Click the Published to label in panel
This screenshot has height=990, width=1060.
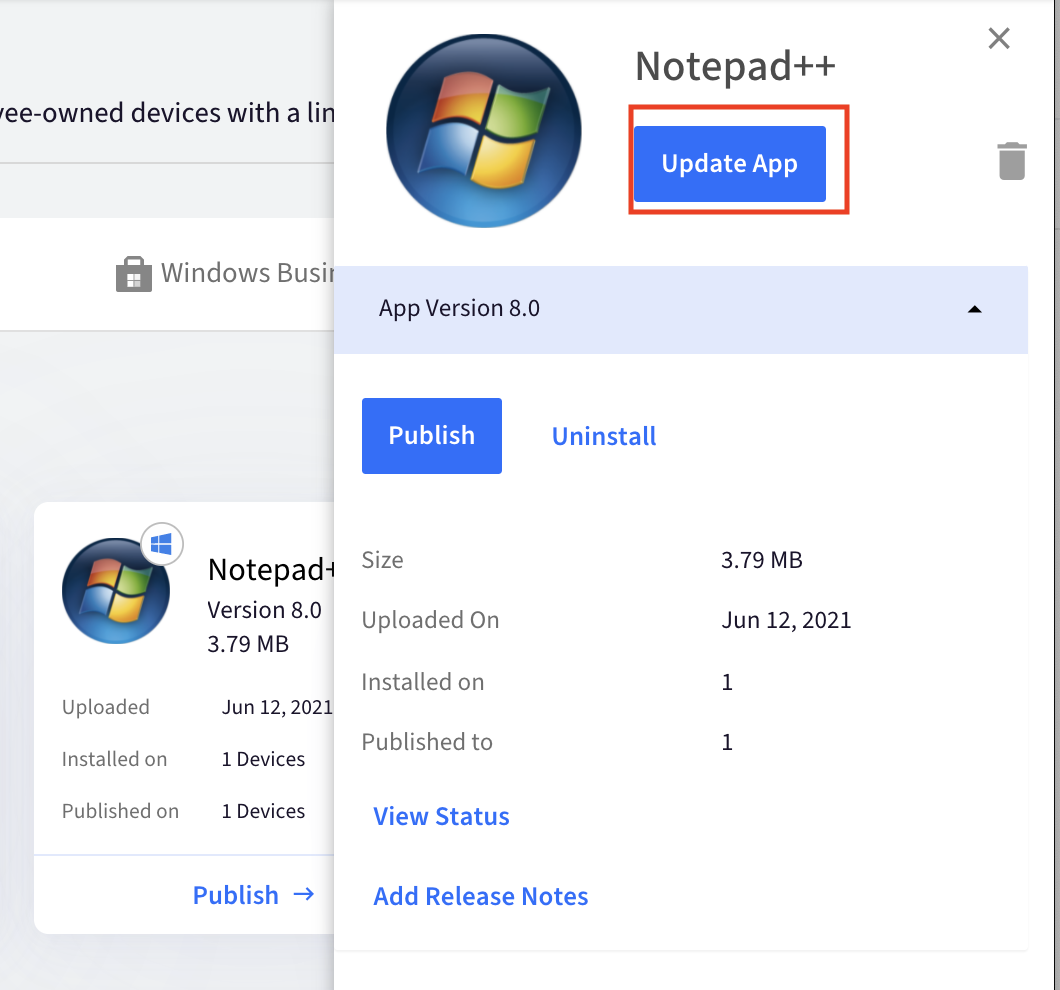[427, 742]
